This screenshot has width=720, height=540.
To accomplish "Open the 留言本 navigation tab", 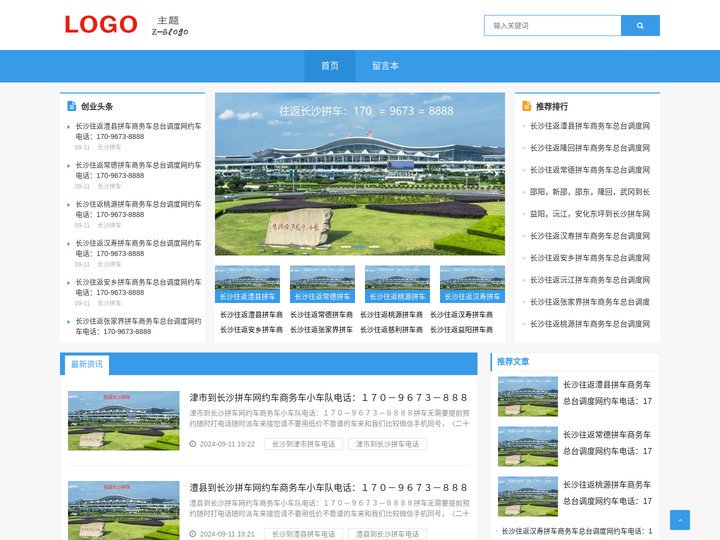I will (385, 66).
